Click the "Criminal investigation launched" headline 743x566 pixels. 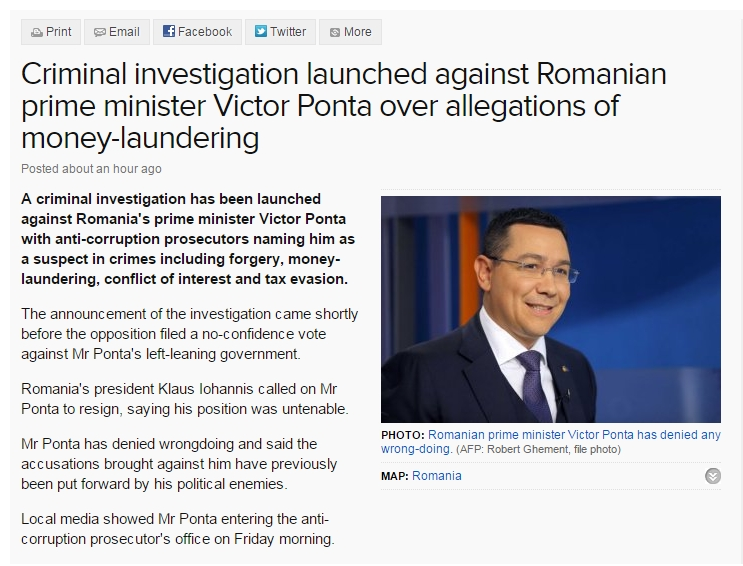coord(343,105)
